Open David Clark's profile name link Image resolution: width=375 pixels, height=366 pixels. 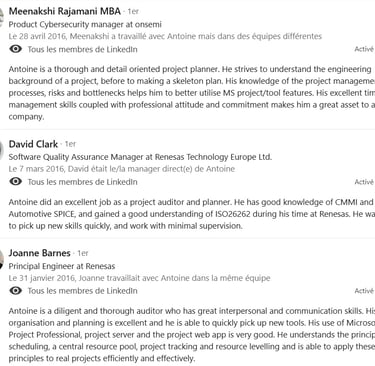pos(33,144)
